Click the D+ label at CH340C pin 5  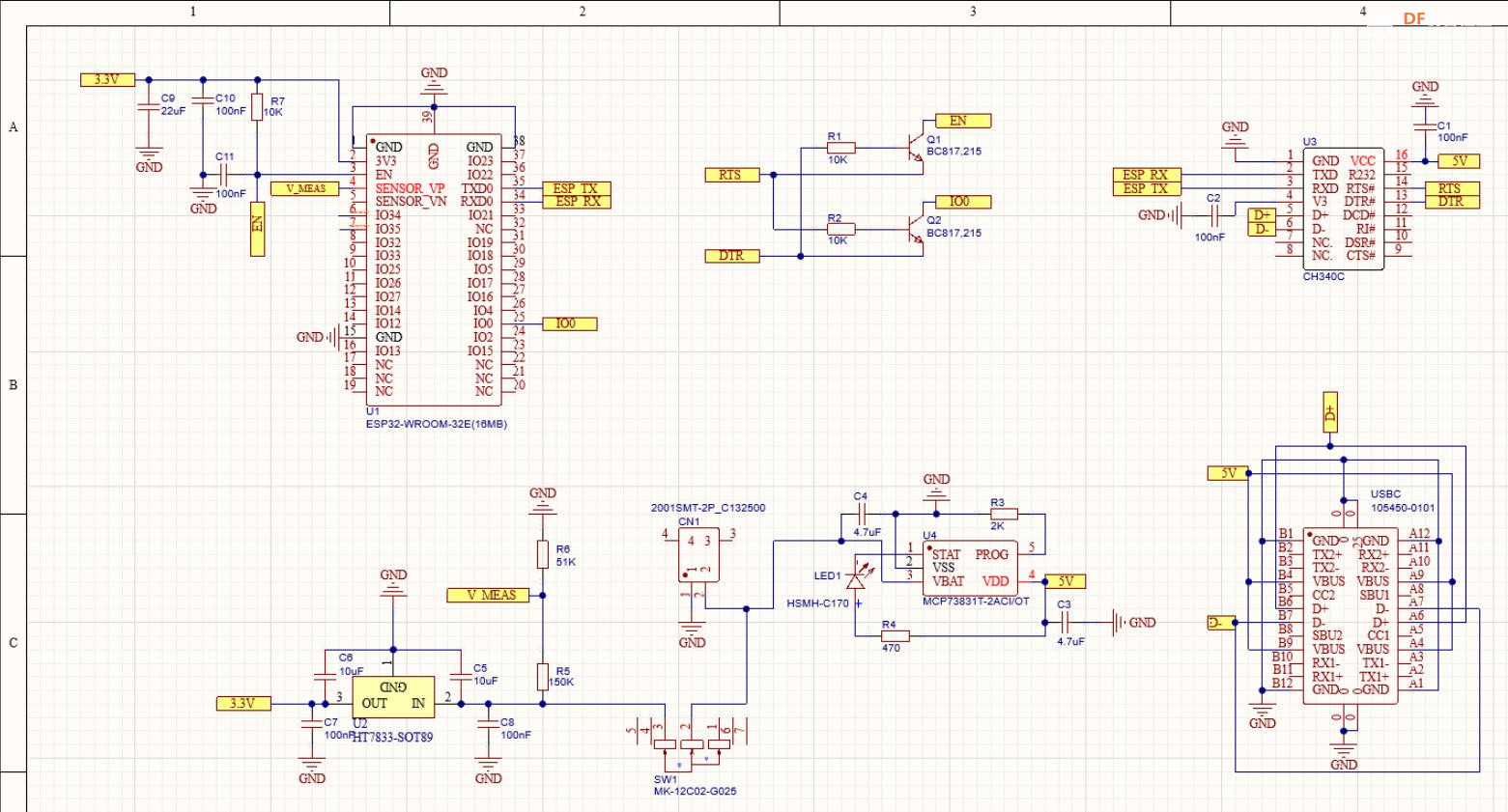tap(1262, 215)
